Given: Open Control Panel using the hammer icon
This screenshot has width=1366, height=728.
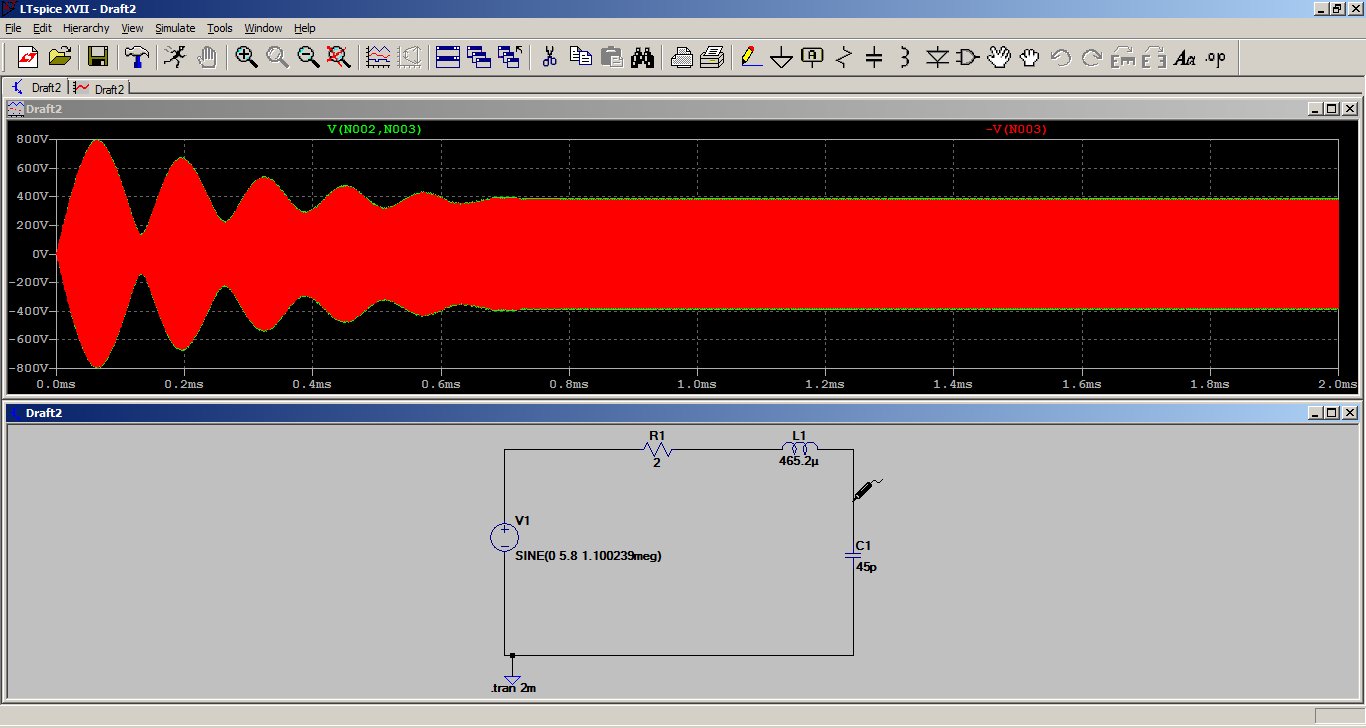Looking at the screenshot, I should click(135, 57).
